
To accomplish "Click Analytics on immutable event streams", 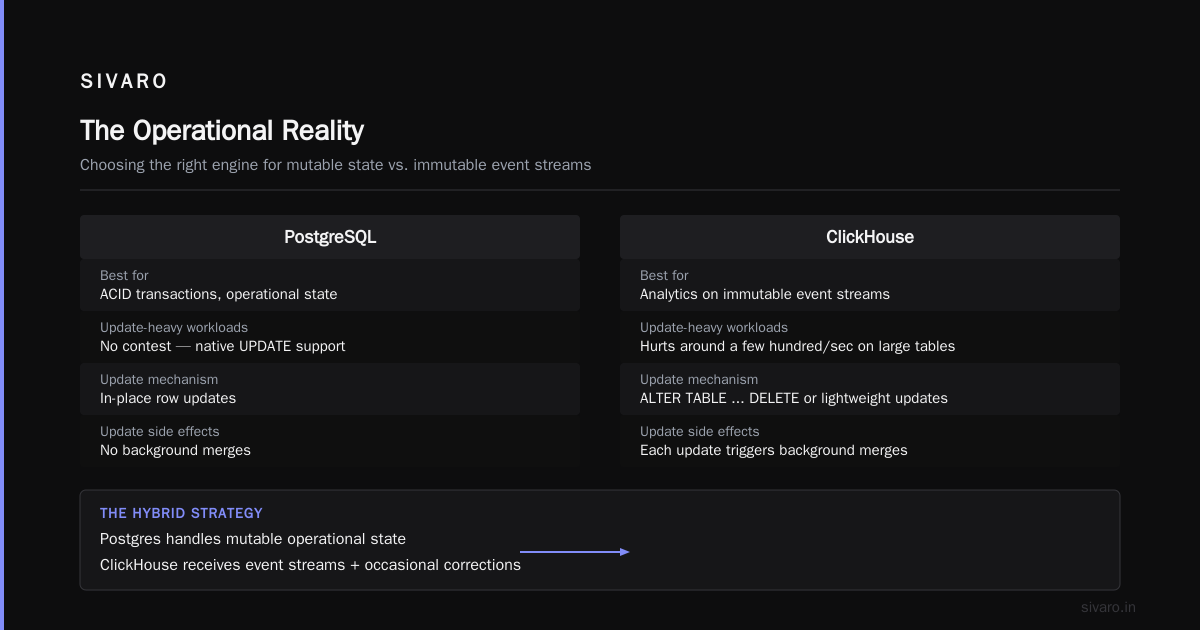I will (765, 294).
